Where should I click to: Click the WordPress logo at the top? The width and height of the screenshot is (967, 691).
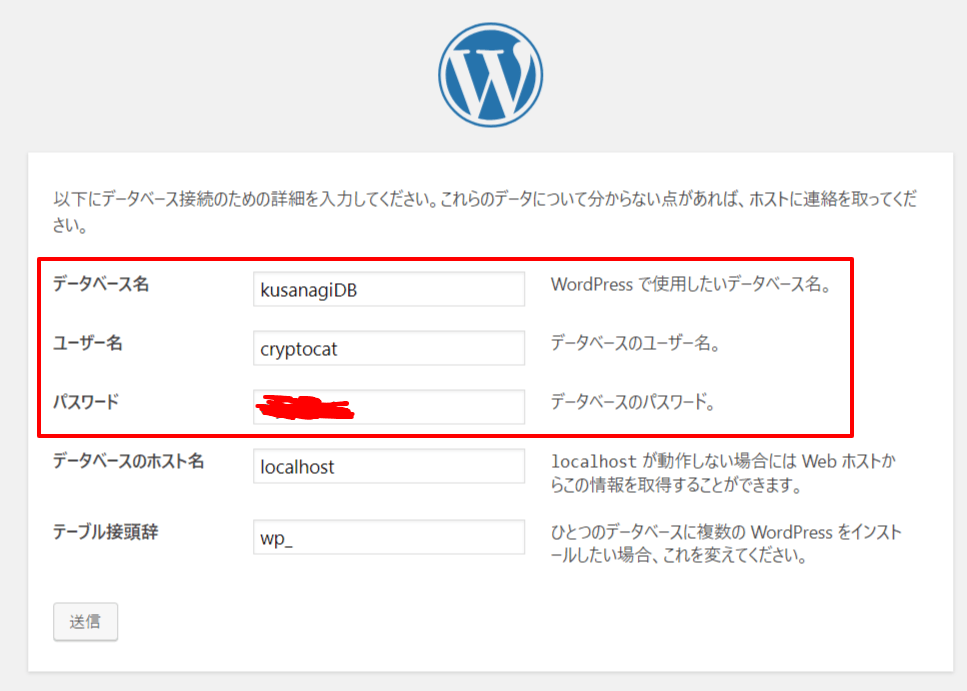490,73
